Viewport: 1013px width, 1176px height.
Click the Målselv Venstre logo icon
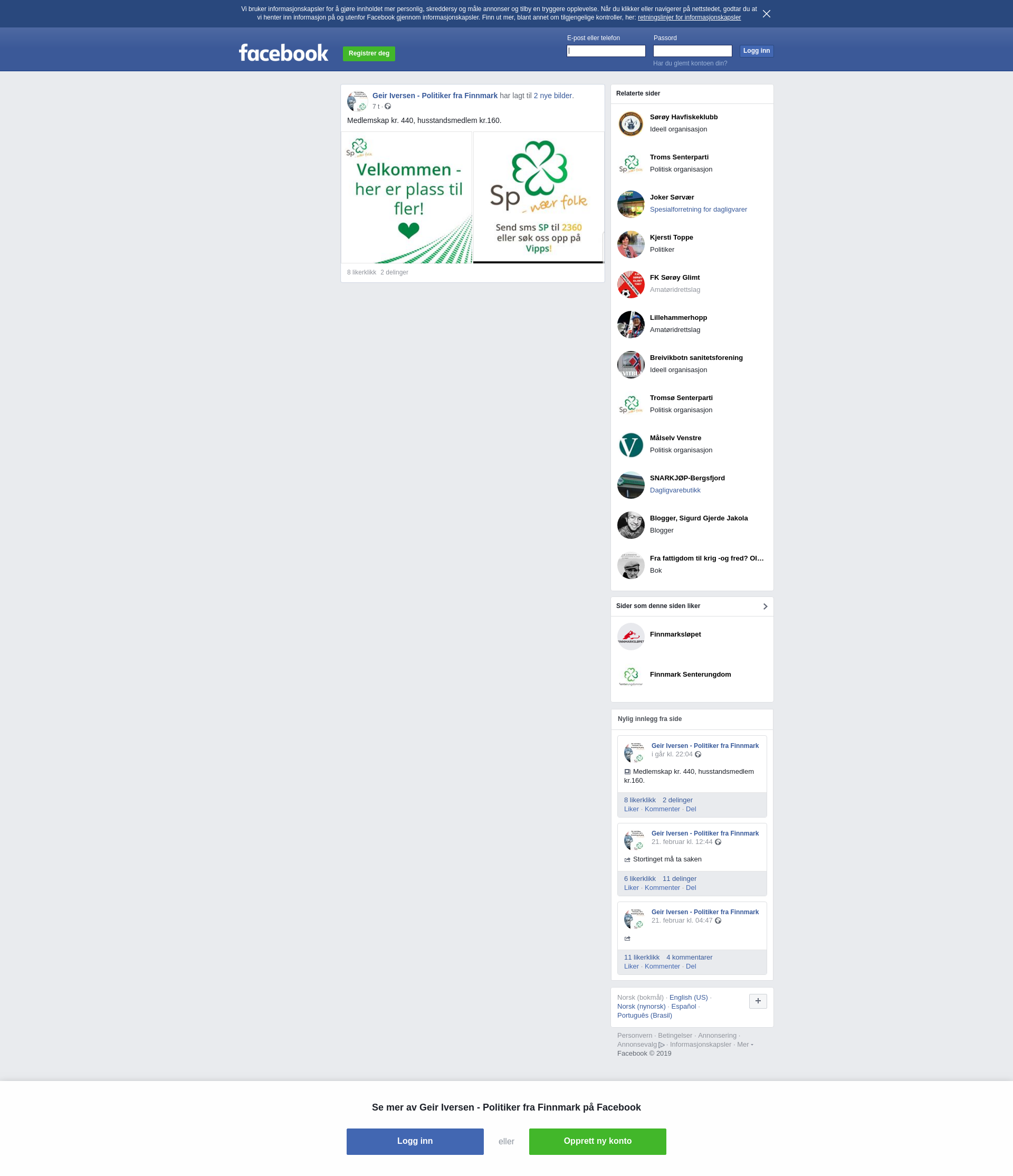tap(630, 444)
